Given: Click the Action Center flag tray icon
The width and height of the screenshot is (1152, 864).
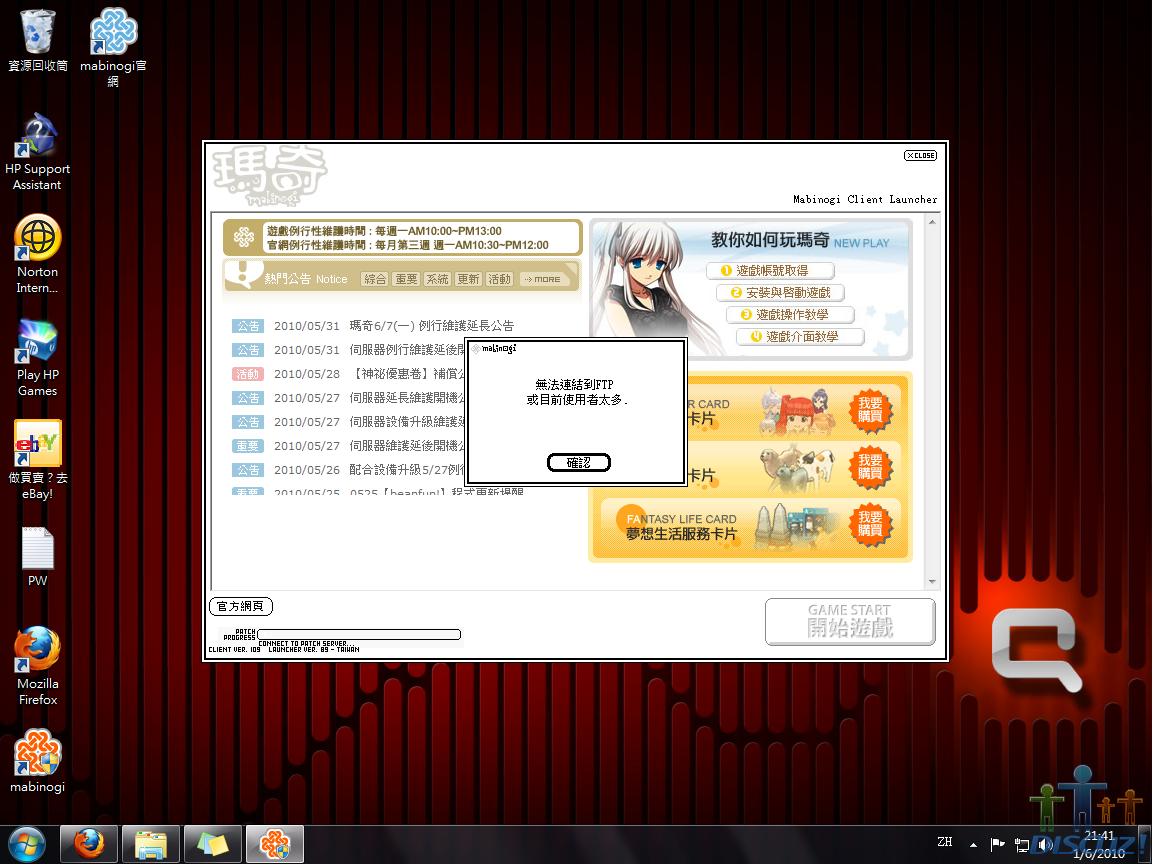Looking at the screenshot, I should (x=997, y=844).
